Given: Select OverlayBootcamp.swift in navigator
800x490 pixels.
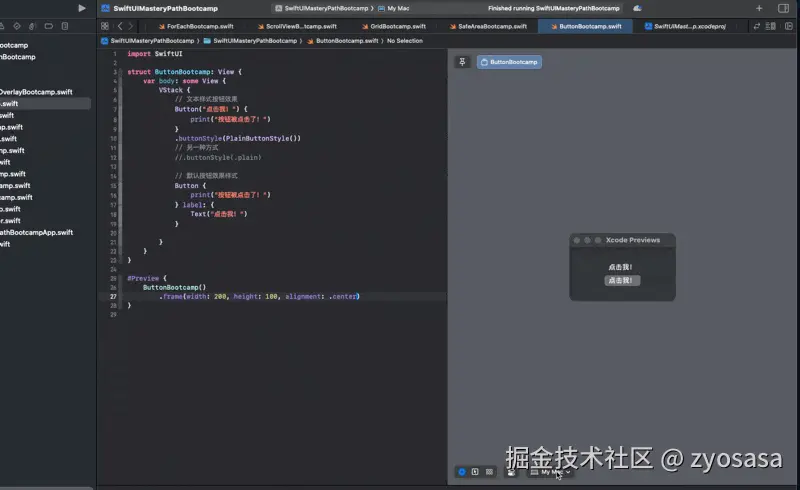Looking at the screenshot, I should (36, 92).
